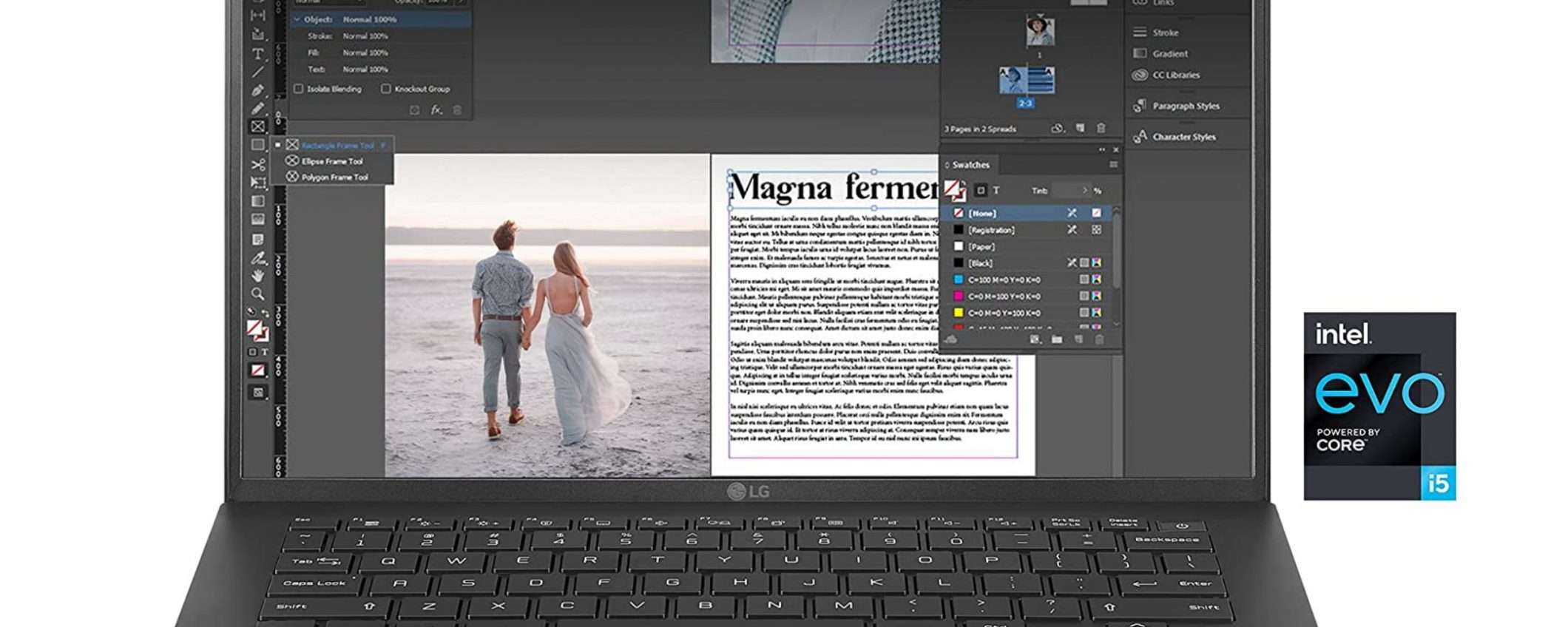This screenshot has width=1568, height=627.
Task: Click the Eyedropper tool
Action: click(x=257, y=257)
